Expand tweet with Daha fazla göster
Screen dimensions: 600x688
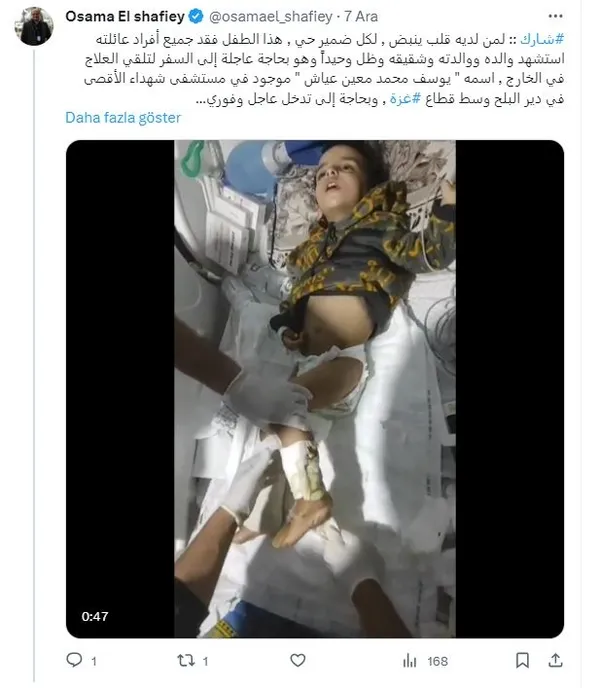(x=123, y=118)
